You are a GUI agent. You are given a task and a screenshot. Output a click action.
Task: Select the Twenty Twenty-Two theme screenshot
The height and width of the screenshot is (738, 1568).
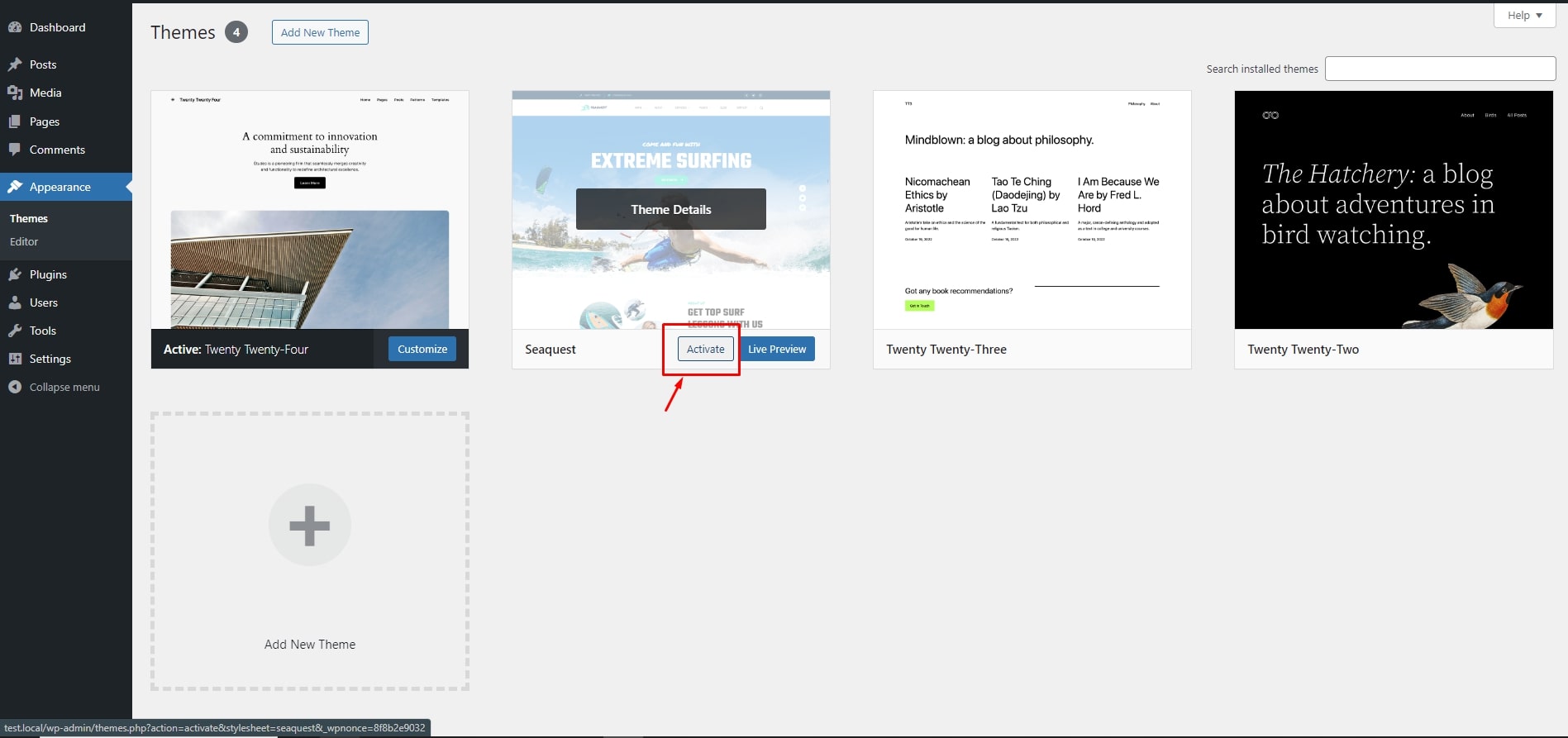click(1394, 210)
